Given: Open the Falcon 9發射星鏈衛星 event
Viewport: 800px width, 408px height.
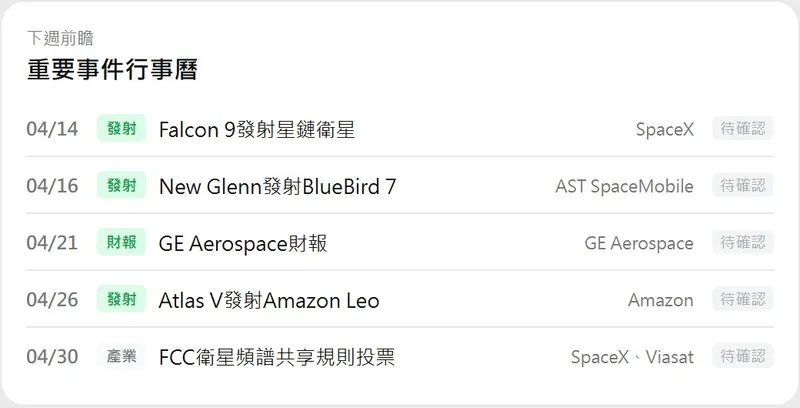Looking at the screenshot, I should pos(257,129).
